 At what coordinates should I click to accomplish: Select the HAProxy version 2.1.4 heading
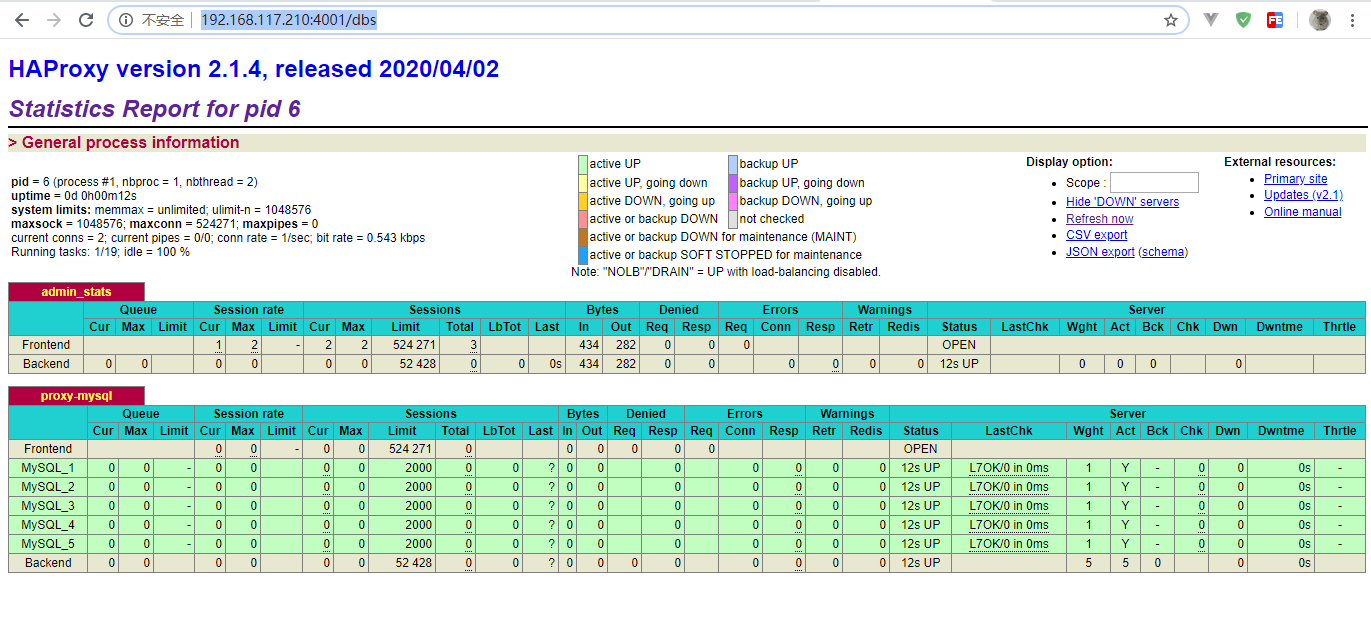(254, 70)
